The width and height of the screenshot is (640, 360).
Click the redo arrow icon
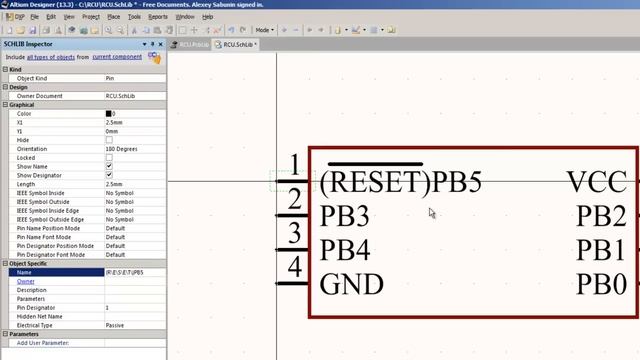pos(243,30)
